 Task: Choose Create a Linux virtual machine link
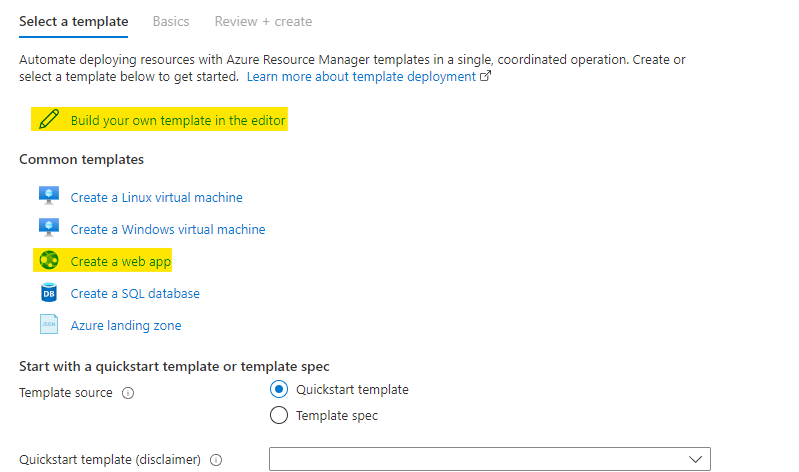156,198
